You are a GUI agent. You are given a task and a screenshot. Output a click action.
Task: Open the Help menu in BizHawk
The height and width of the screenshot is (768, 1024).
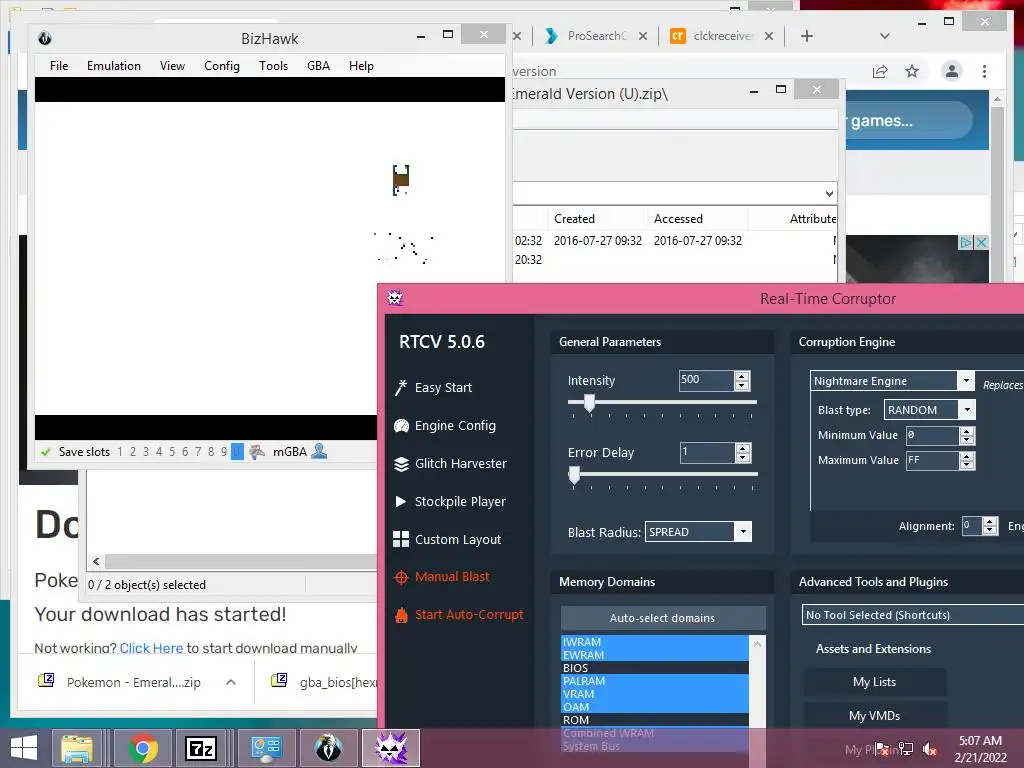point(361,66)
